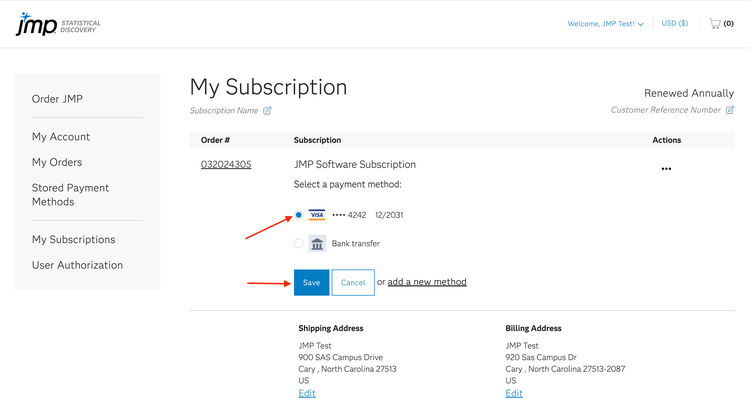Click the JMP Statistical Discovery logo
This screenshot has width=750, height=406.
[x=58, y=24]
